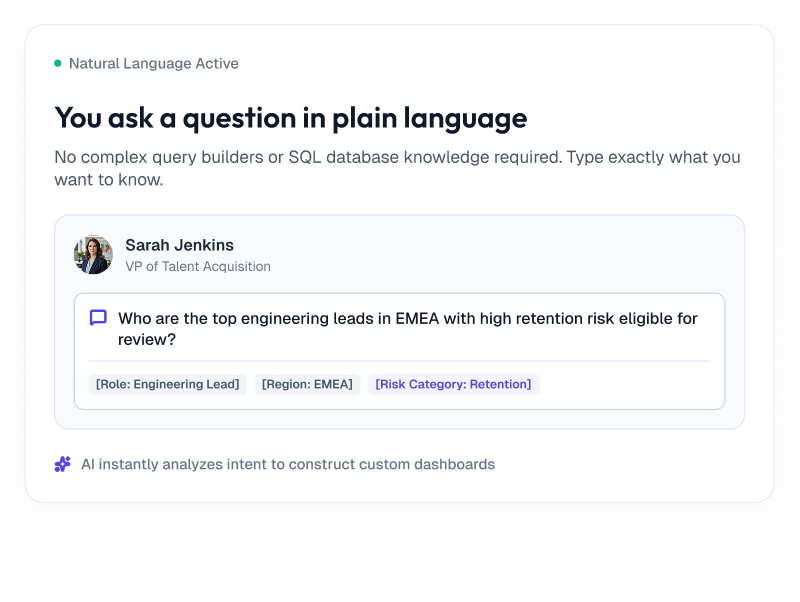Image resolution: width=800 pixels, height=602 pixels.
Task: Select the [Risk Category: Retention] tag
Action: (x=454, y=384)
